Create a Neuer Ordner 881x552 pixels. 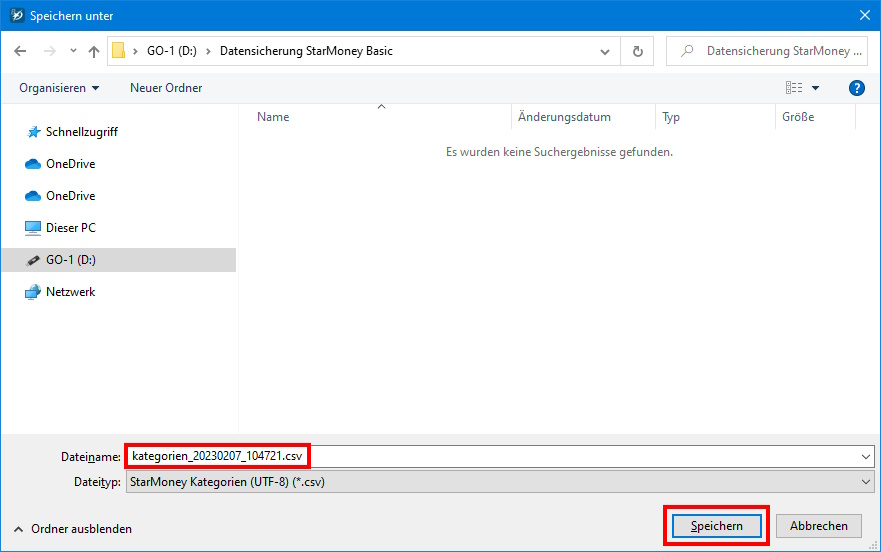[166, 88]
